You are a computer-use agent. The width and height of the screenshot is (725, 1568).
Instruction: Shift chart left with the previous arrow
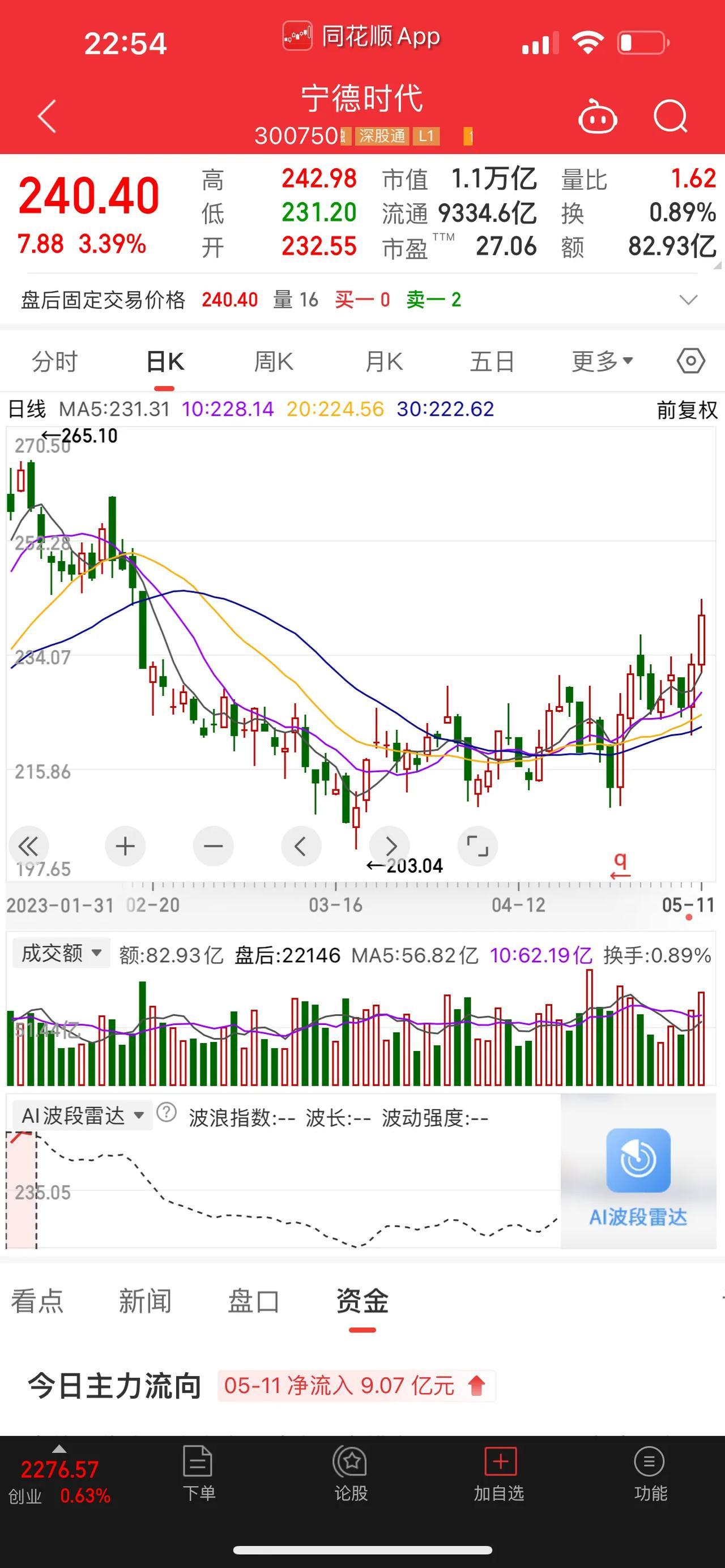point(301,846)
